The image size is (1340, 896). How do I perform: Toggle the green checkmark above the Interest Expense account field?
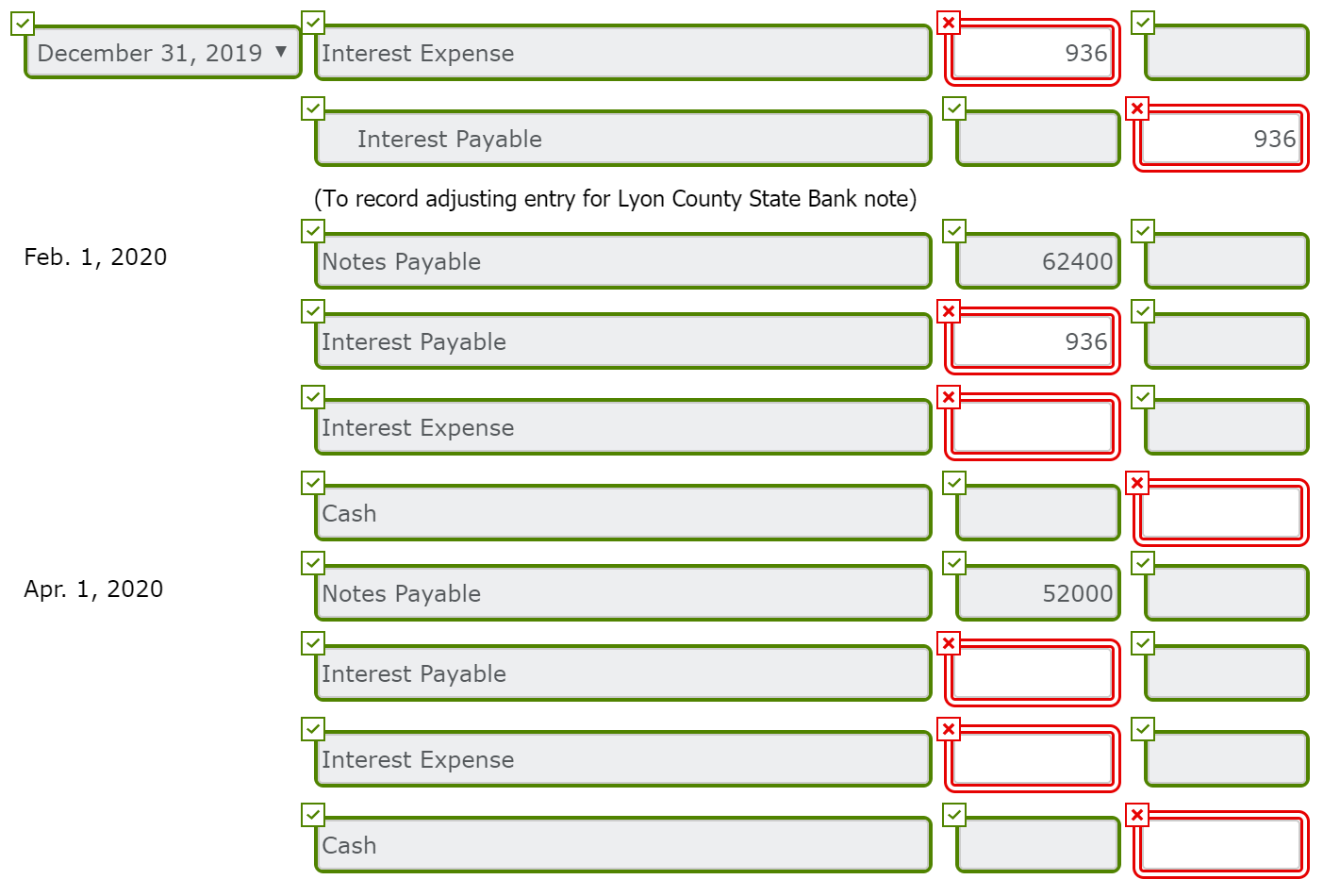tap(311, 23)
